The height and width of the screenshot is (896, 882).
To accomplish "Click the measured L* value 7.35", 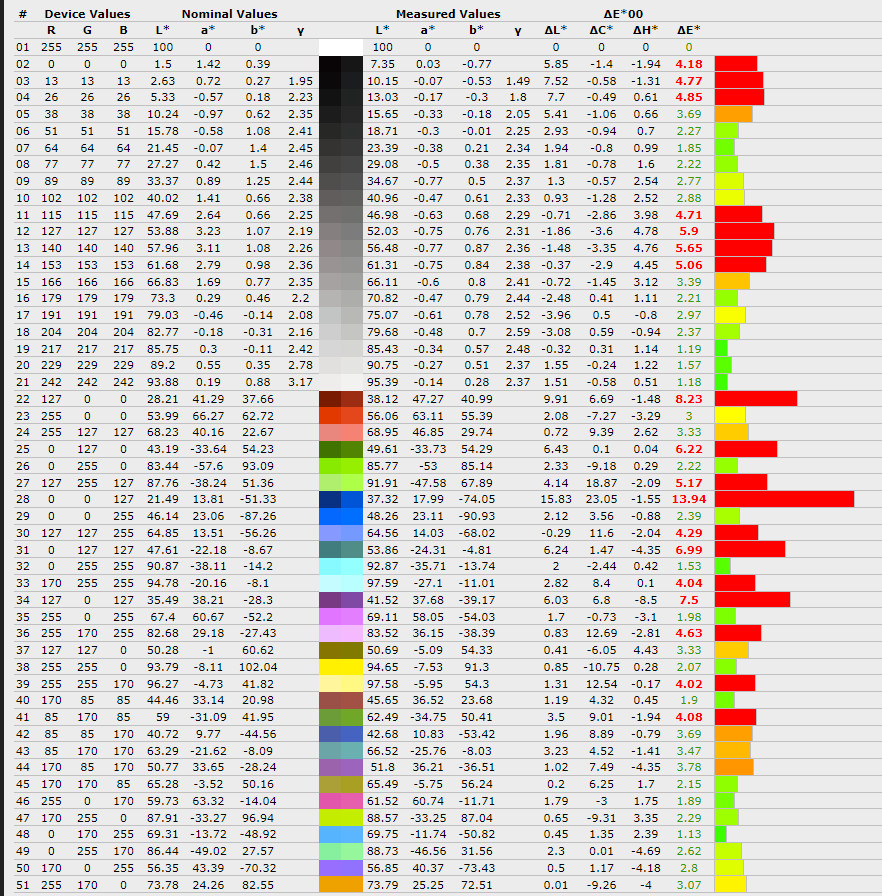I will (382, 64).
